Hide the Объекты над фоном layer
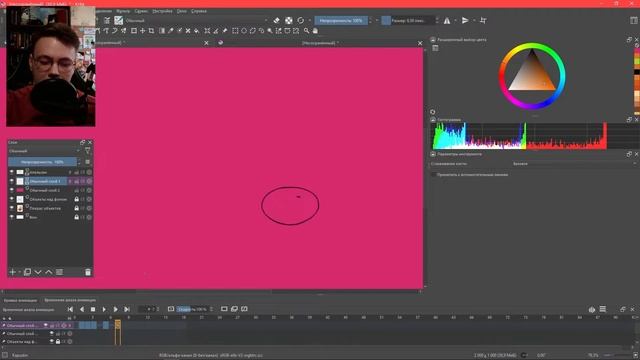 [11, 199]
